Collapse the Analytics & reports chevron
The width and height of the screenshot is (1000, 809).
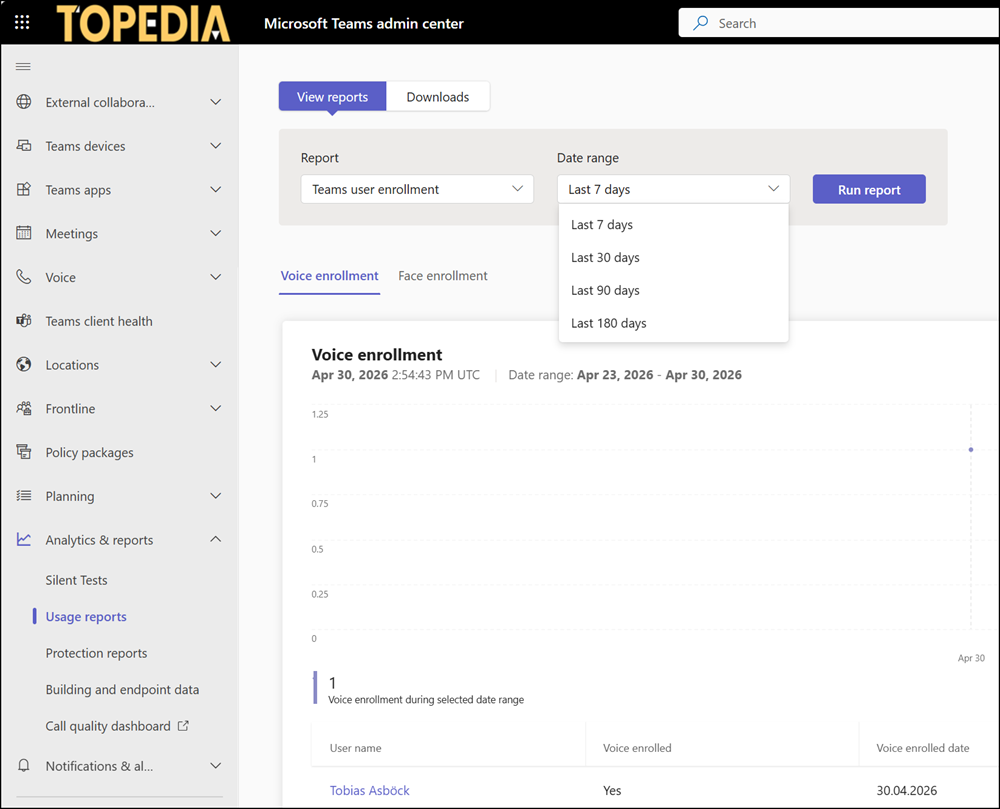tap(216, 539)
